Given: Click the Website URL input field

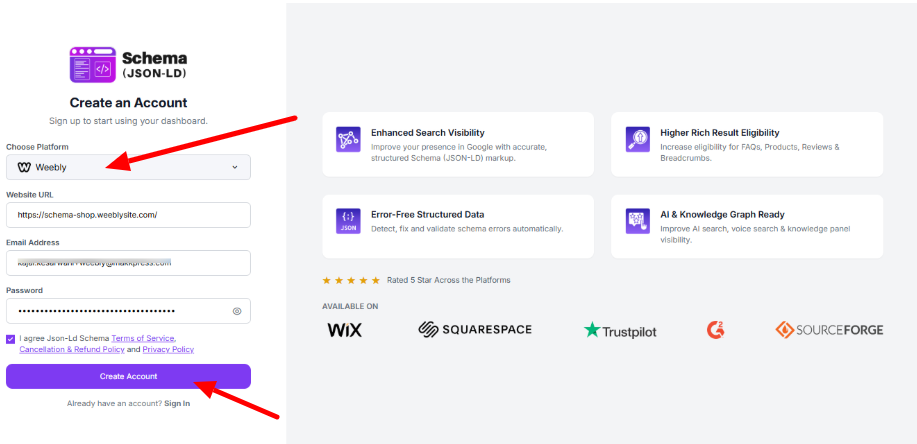Looking at the screenshot, I should coord(128,215).
